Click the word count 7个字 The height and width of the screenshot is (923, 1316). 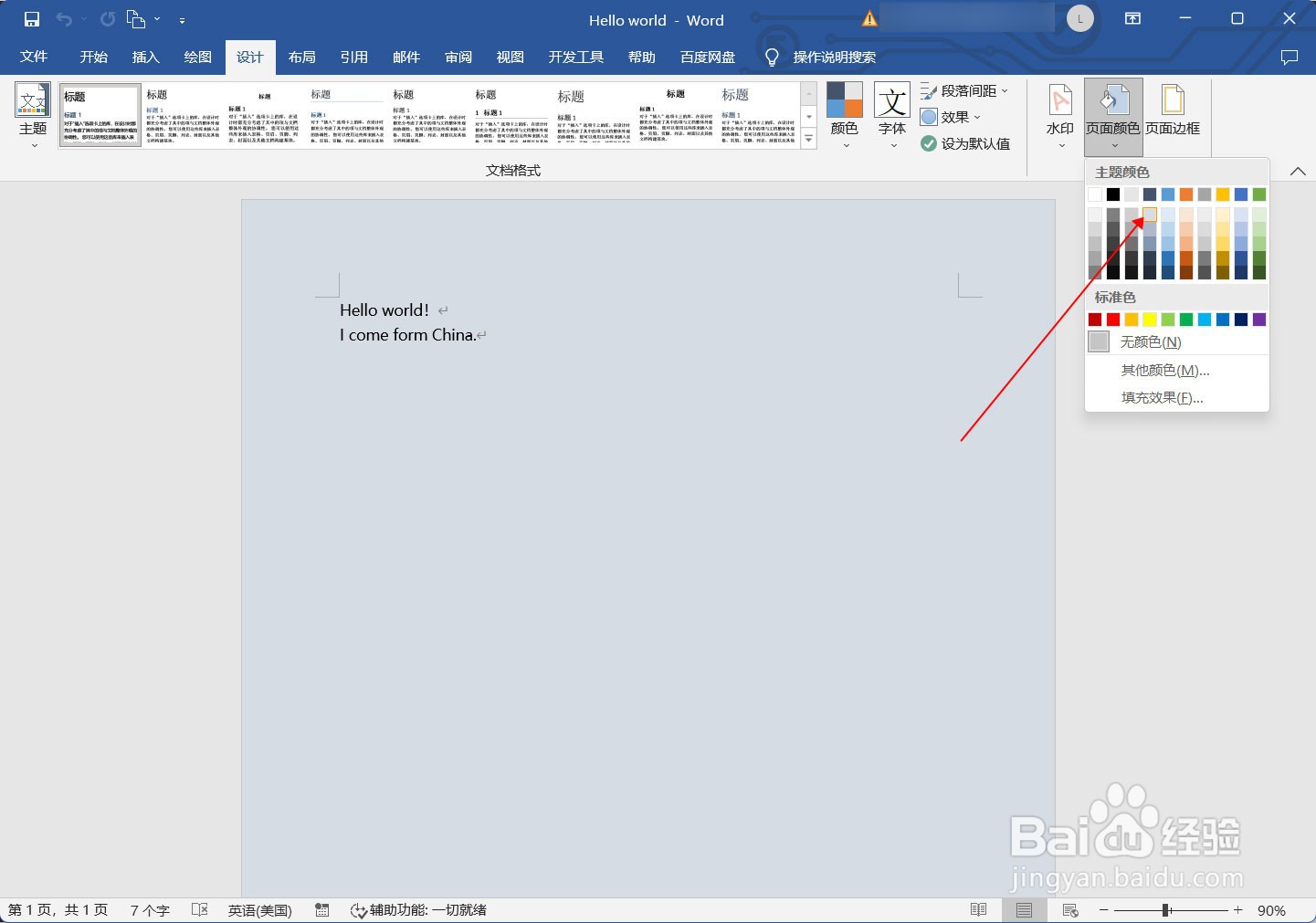(x=150, y=910)
